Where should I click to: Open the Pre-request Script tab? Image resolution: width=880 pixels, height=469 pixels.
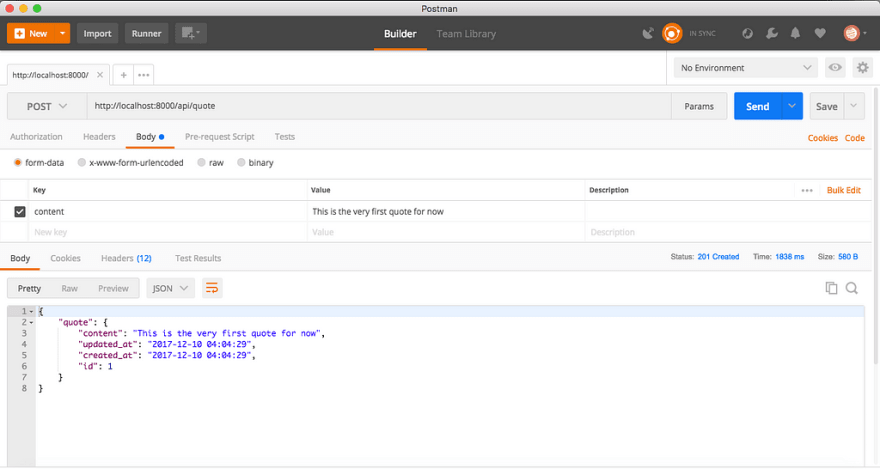coord(219,137)
